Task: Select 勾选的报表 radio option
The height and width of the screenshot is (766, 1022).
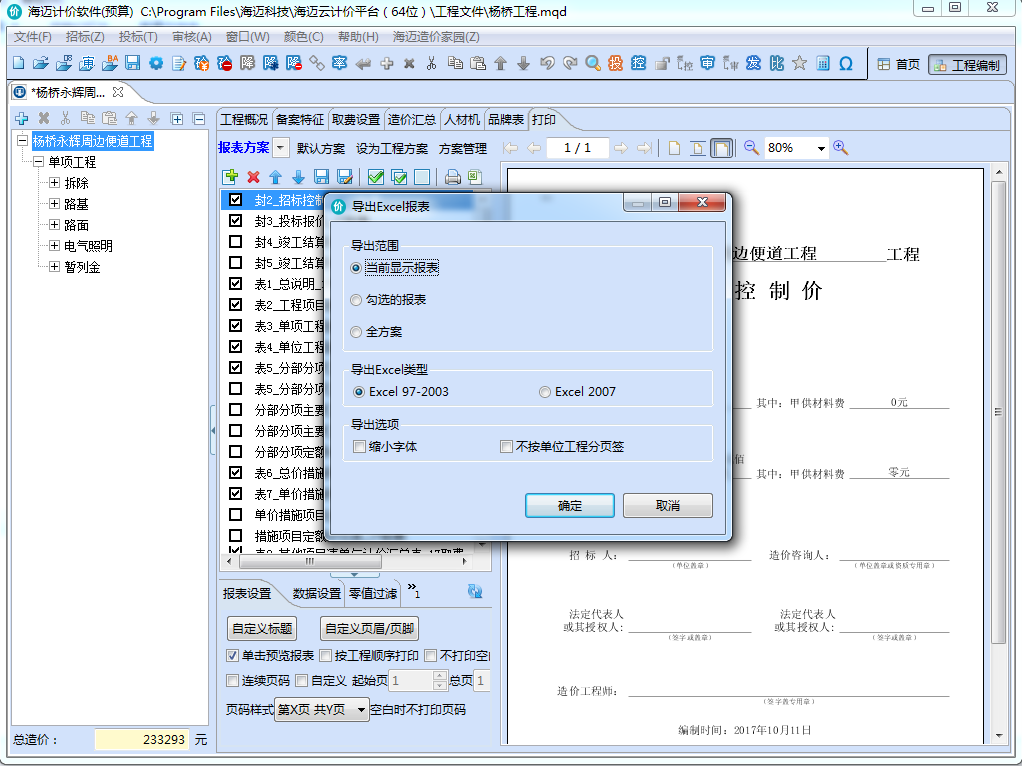Action: (356, 300)
